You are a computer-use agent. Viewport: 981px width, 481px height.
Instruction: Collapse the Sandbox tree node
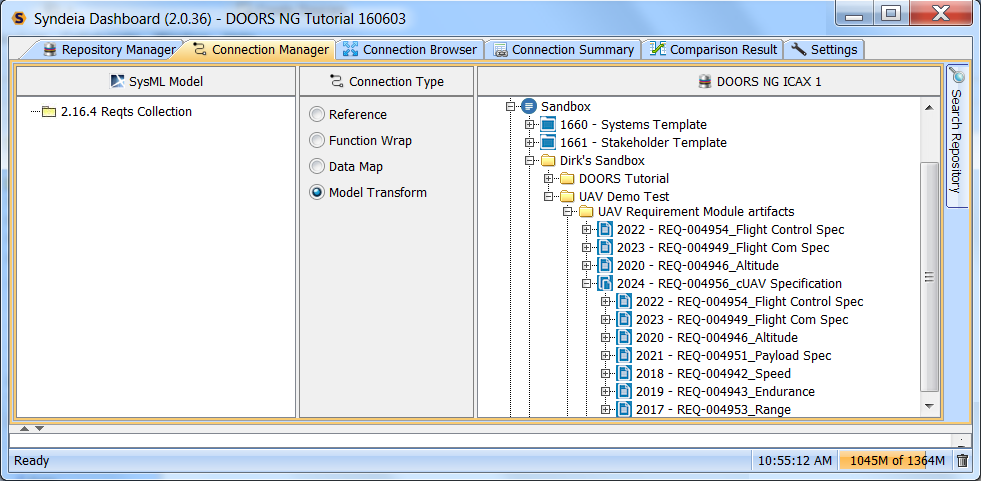[x=511, y=107]
